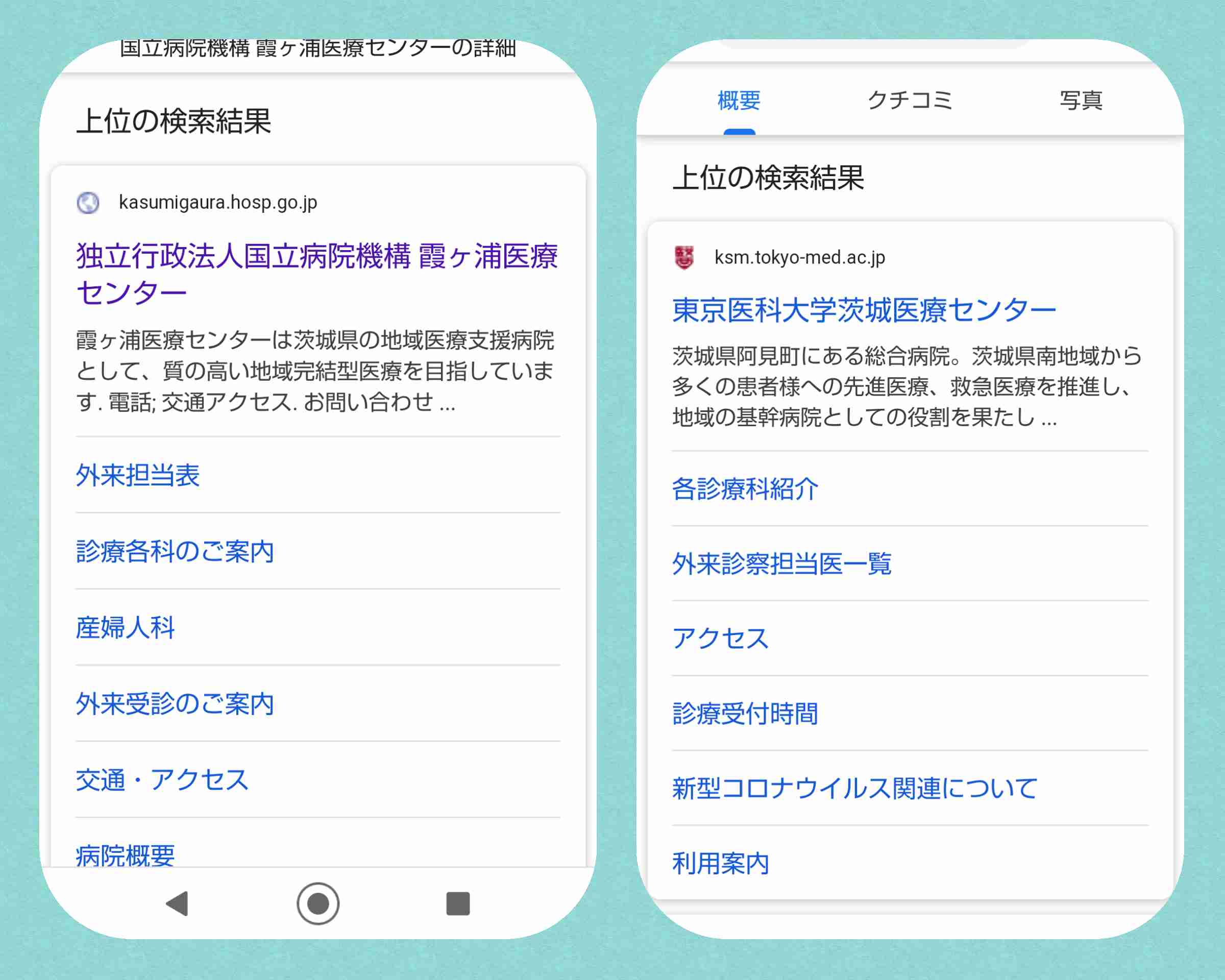1225x980 pixels.
Task: Click the ksm.tokyo-med.ac.jp domain text
Action: (800, 257)
